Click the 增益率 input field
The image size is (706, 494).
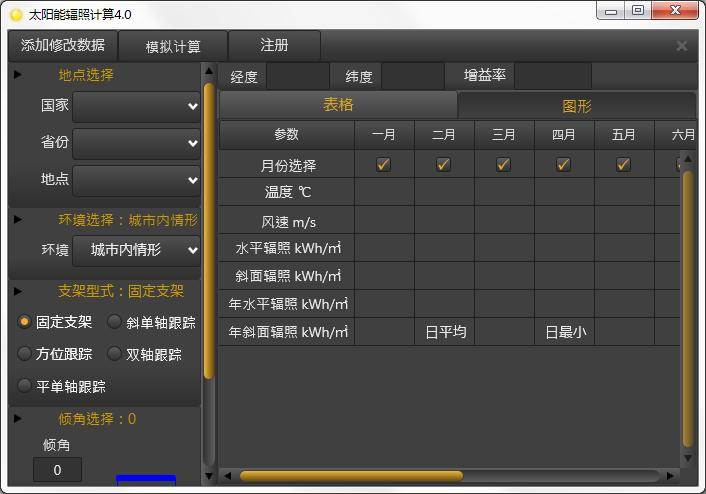point(553,76)
